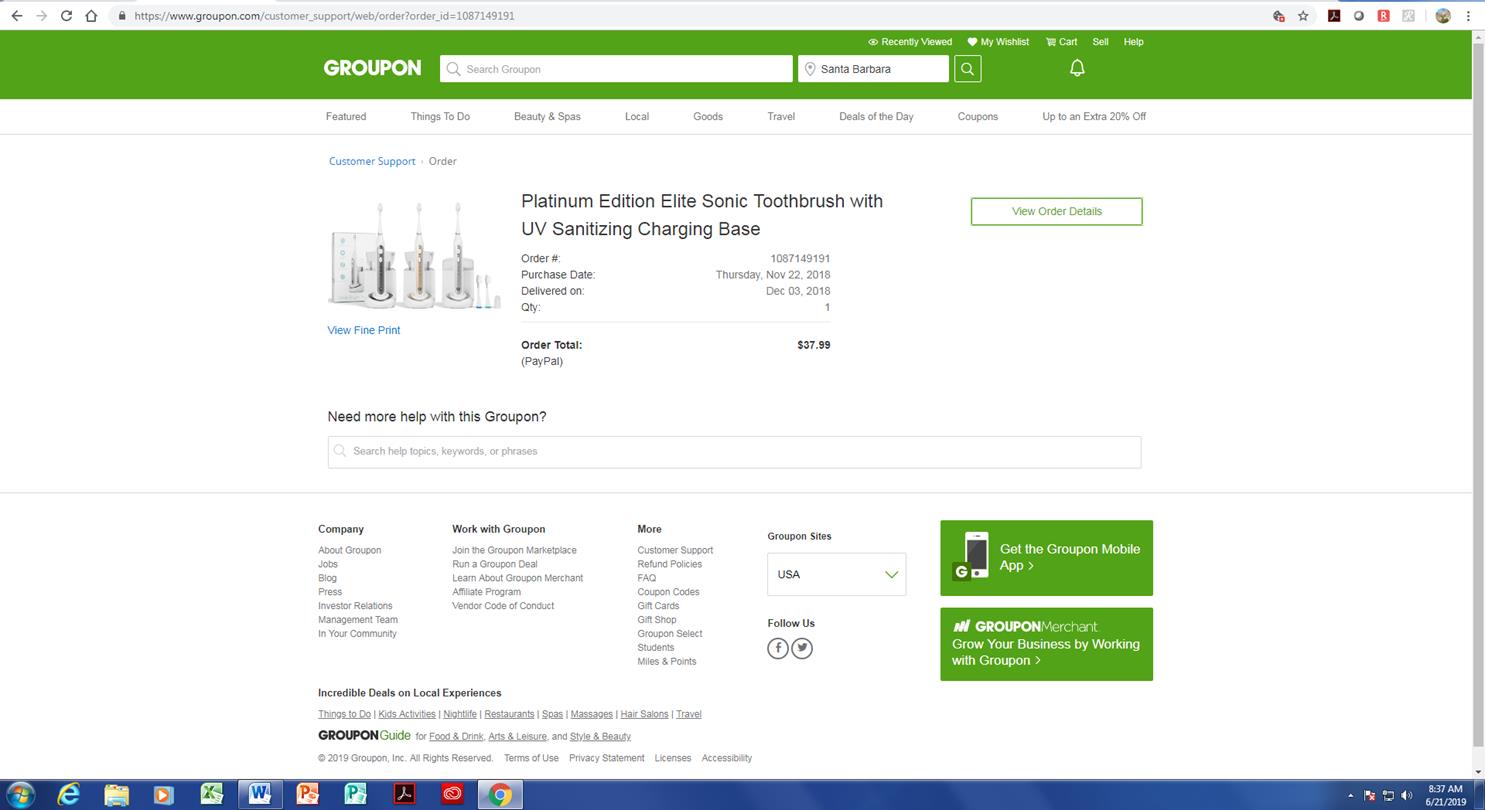Reload the page

(x=66, y=16)
